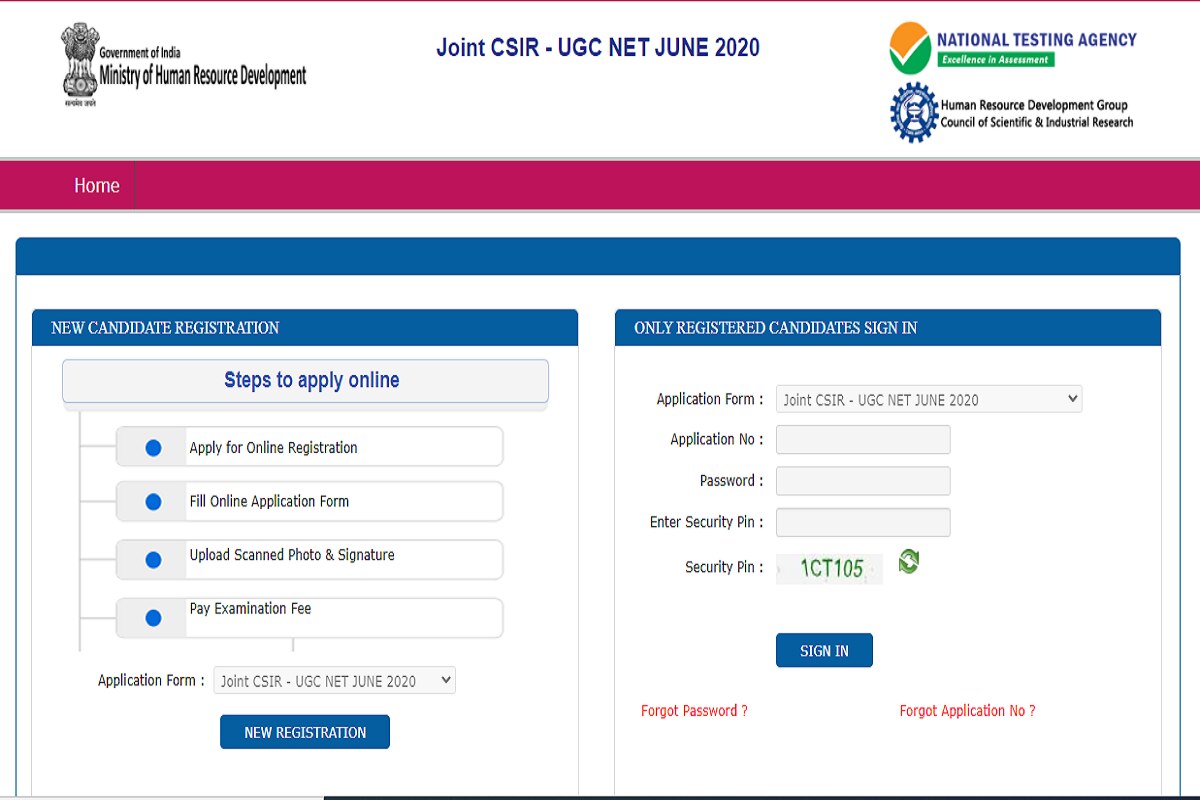Click the security pin captcha image 1CT105
The image size is (1200, 800).
[829, 568]
